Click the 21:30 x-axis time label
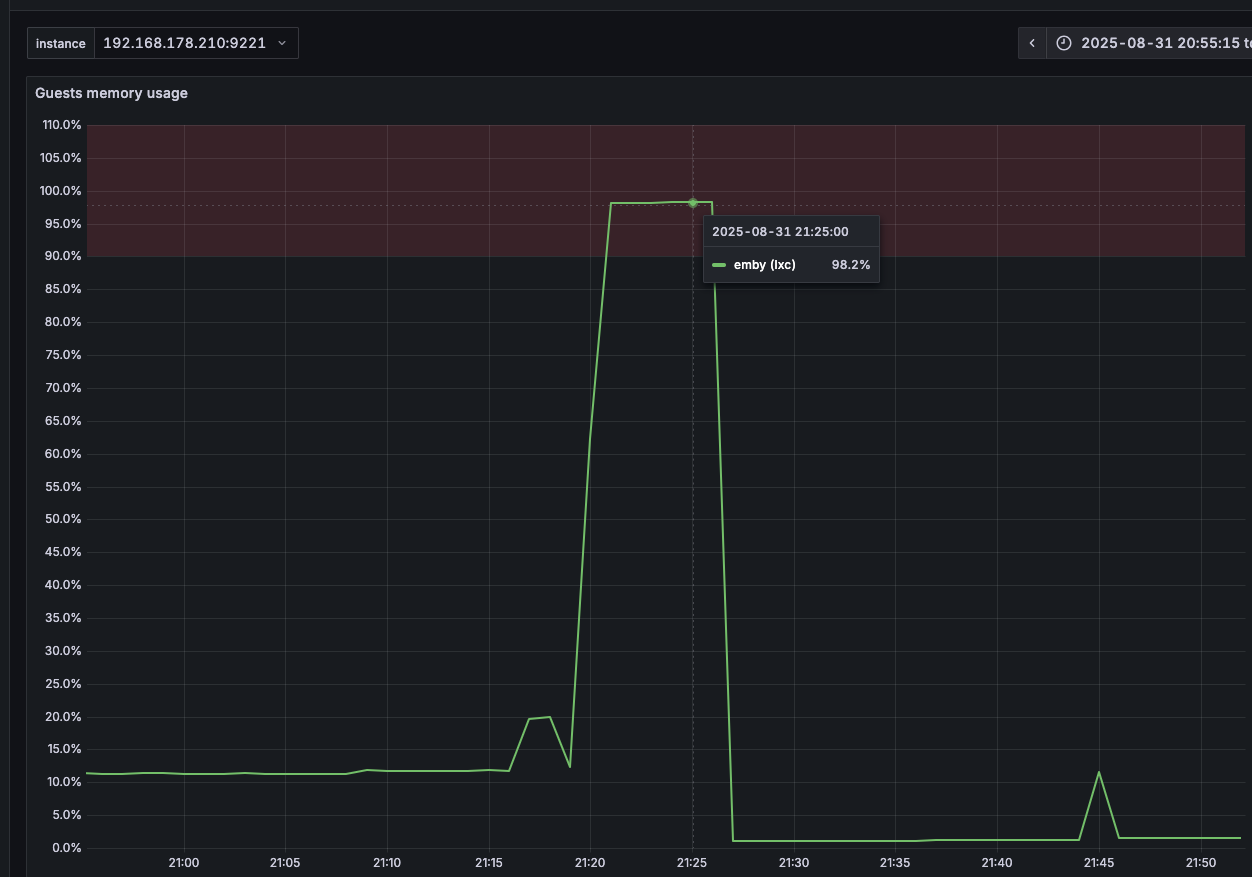 pos(794,862)
